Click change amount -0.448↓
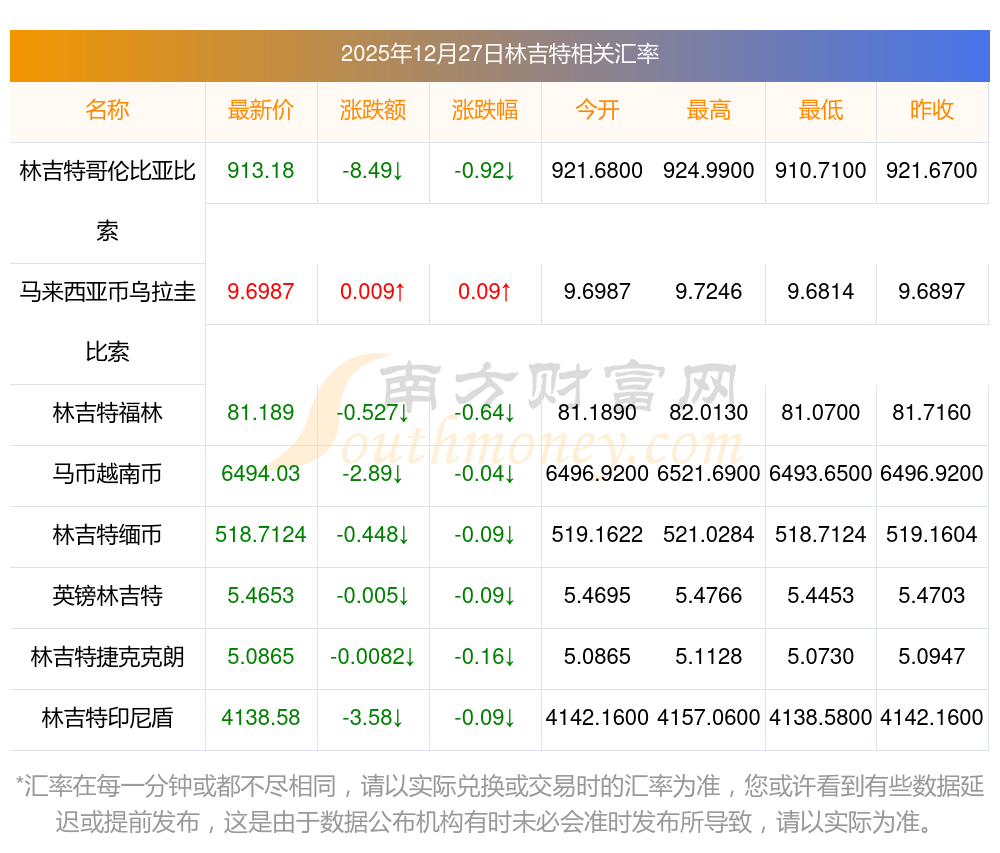The width and height of the screenshot is (1000, 853). pyautogui.click(x=372, y=534)
